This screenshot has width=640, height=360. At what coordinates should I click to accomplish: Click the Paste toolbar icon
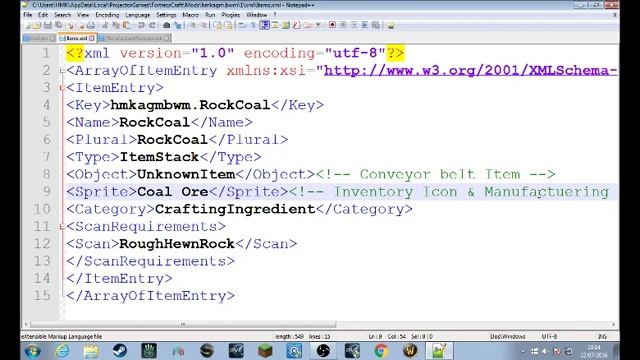[x=127, y=25]
